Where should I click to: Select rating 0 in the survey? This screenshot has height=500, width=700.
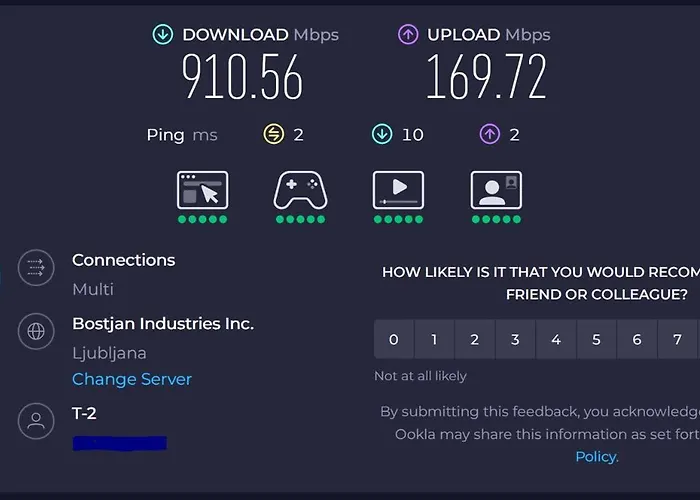(x=394, y=340)
